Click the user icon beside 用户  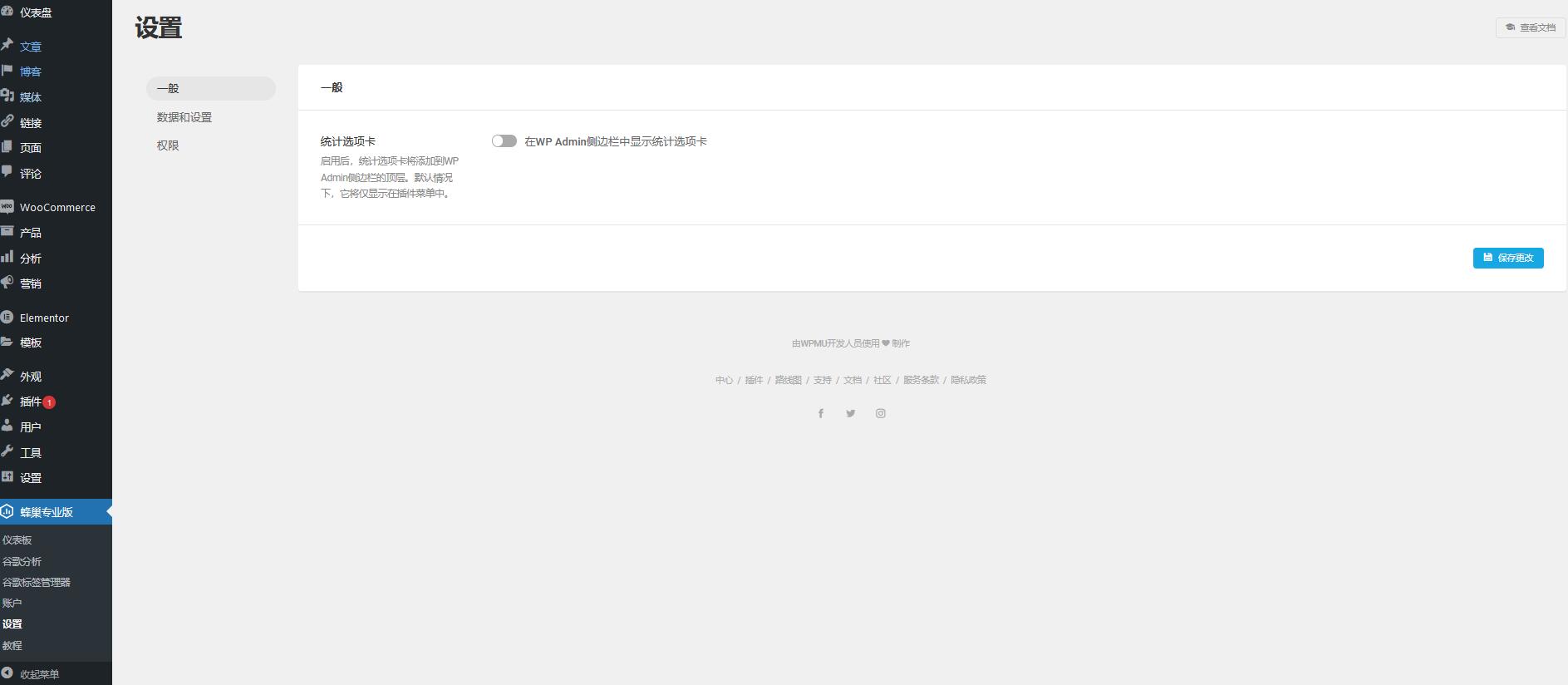[7, 426]
